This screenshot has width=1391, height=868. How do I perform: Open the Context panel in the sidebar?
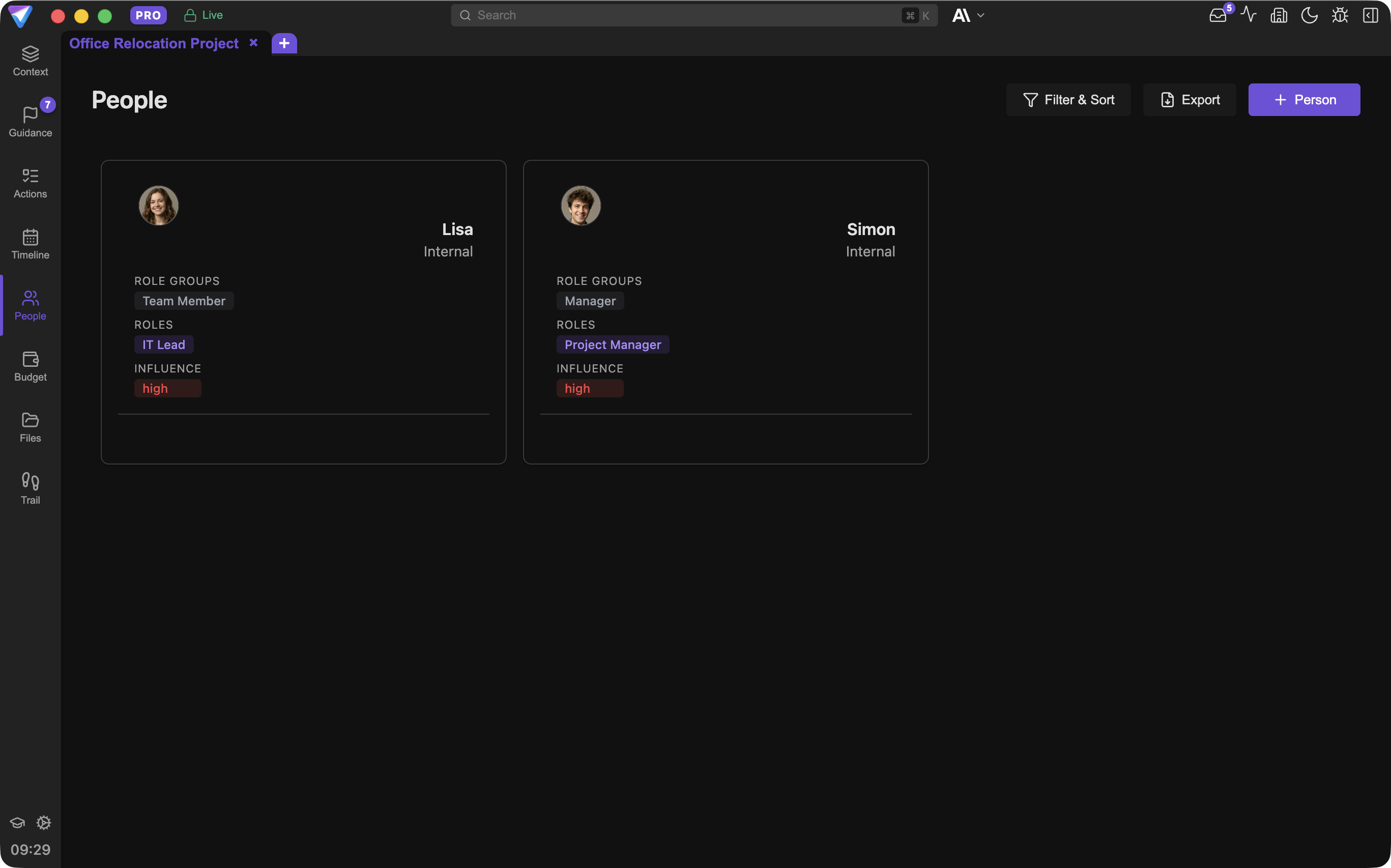[x=30, y=60]
